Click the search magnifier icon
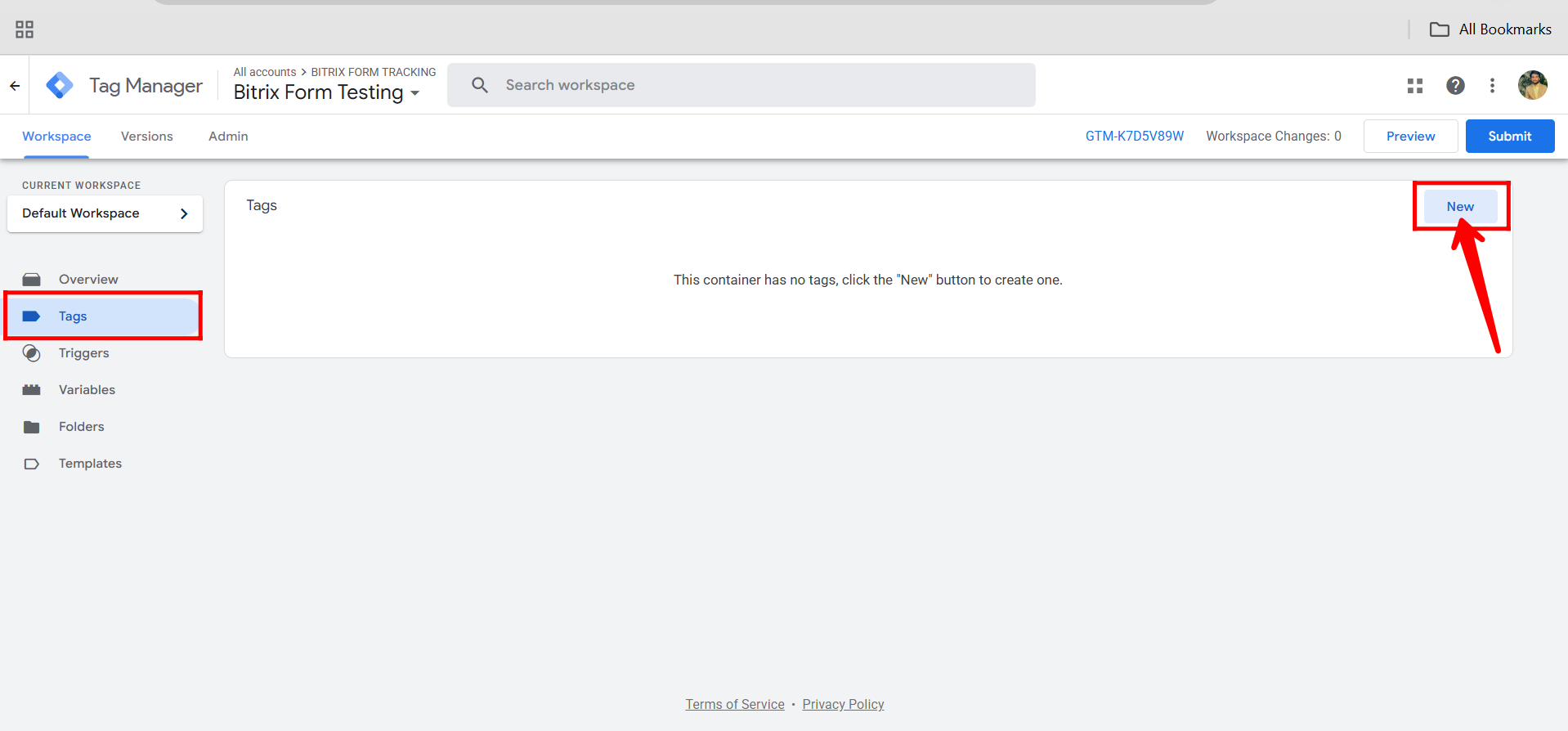The height and width of the screenshot is (731, 1568). 480,85
